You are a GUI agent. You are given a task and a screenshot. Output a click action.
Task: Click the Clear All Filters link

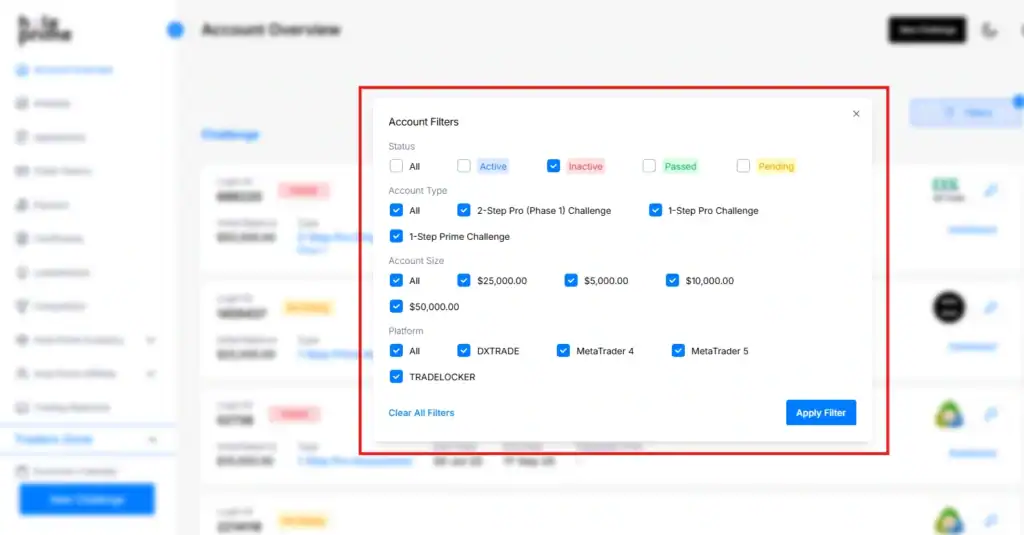point(421,413)
